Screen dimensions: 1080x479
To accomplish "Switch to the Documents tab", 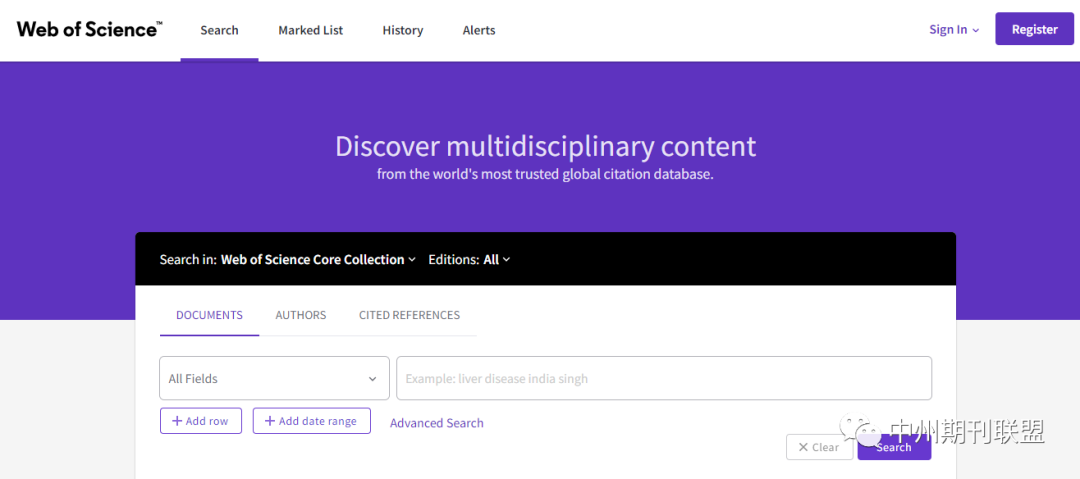I will point(209,315).
